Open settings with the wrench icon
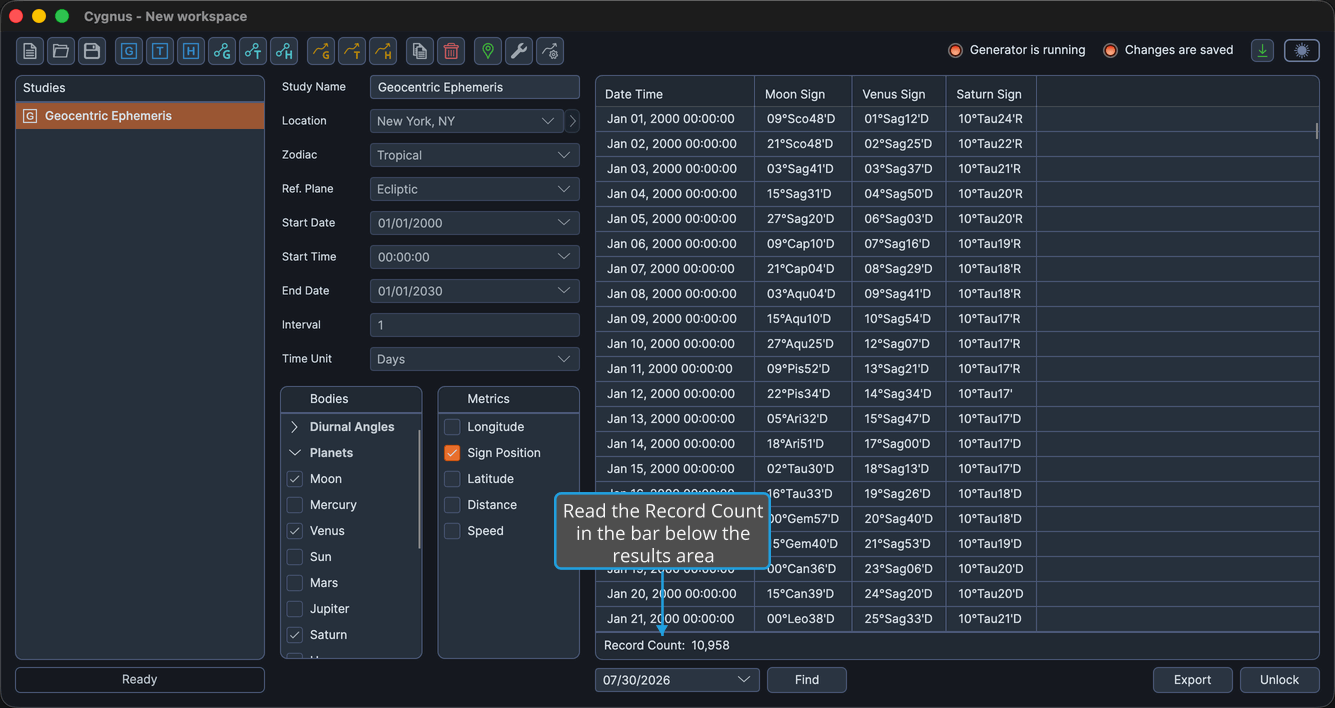Screen dimensions: 1335x708 point(519,51)
